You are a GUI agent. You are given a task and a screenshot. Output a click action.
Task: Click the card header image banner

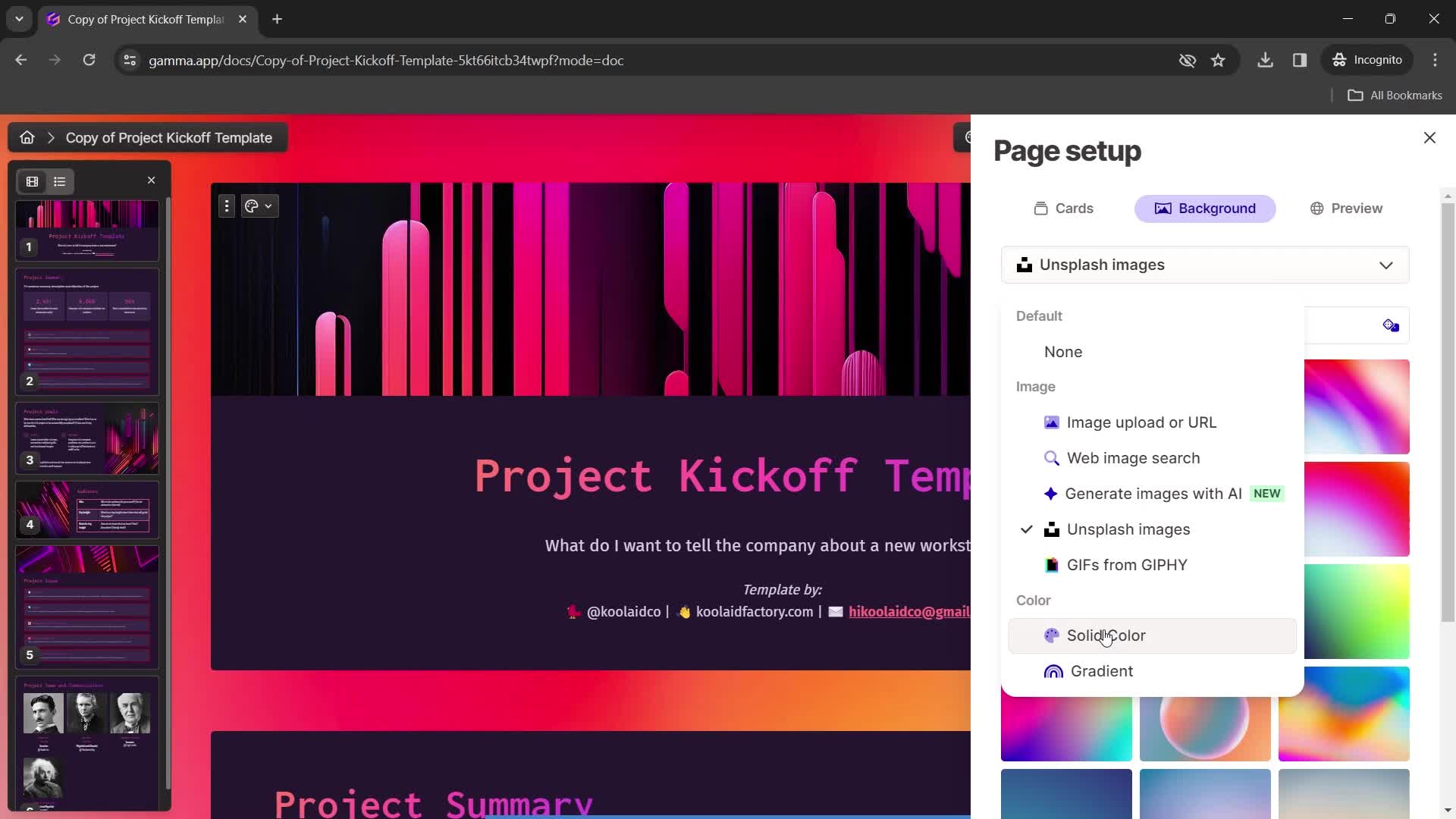point(591,289)
